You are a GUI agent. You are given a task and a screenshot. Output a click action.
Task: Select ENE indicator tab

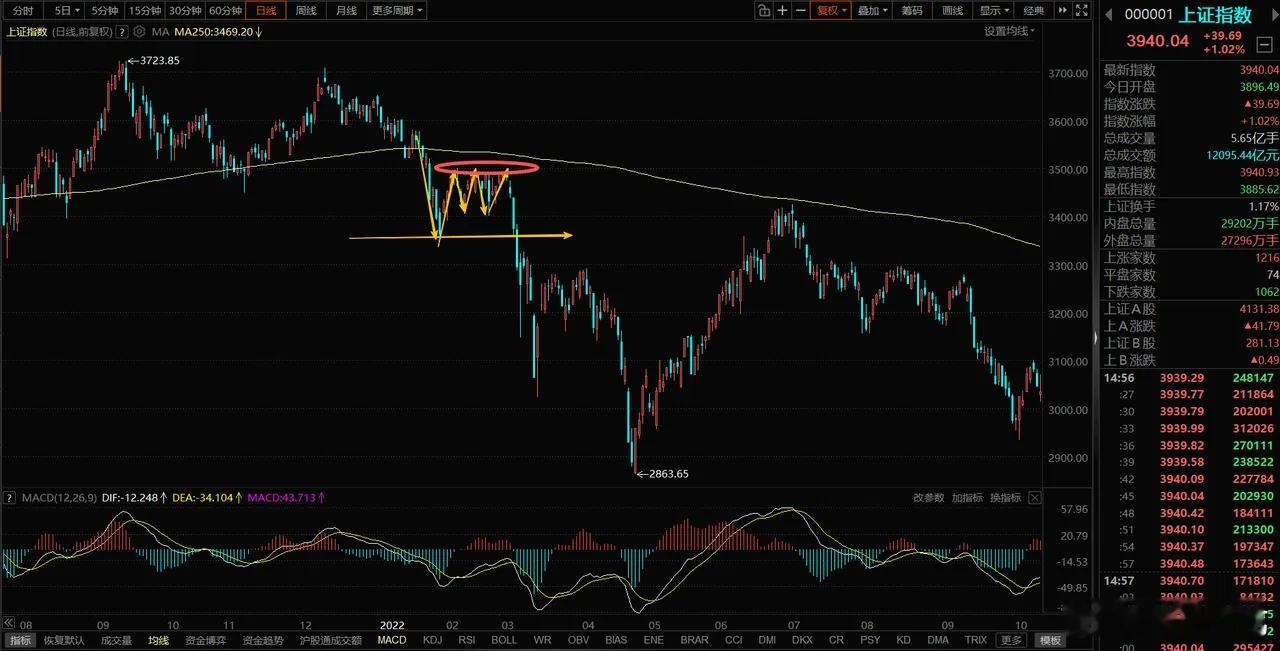click(653, 640)
